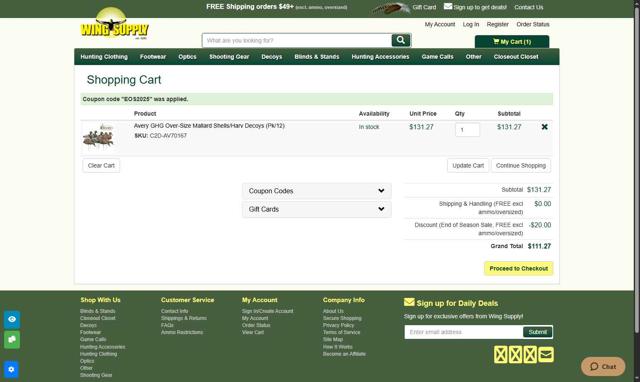Open the Avery GHG Over-Size Mallard Shells product link
Screen dimensions: 640x382
click(x=209, y=126)
